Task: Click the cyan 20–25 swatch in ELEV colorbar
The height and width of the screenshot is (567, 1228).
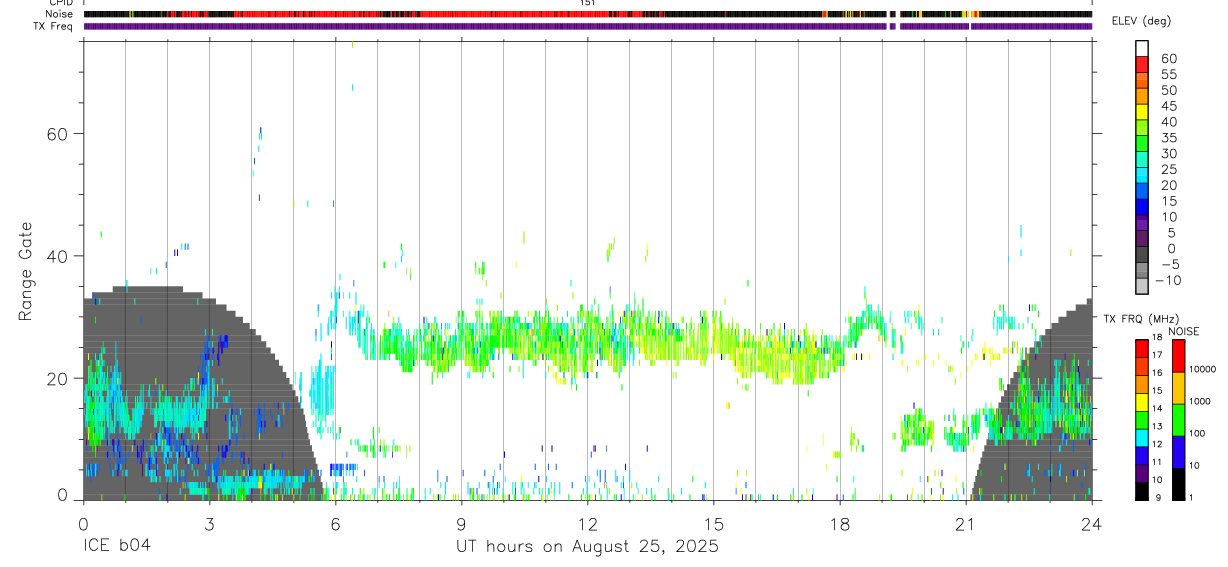Action: 1142,177
